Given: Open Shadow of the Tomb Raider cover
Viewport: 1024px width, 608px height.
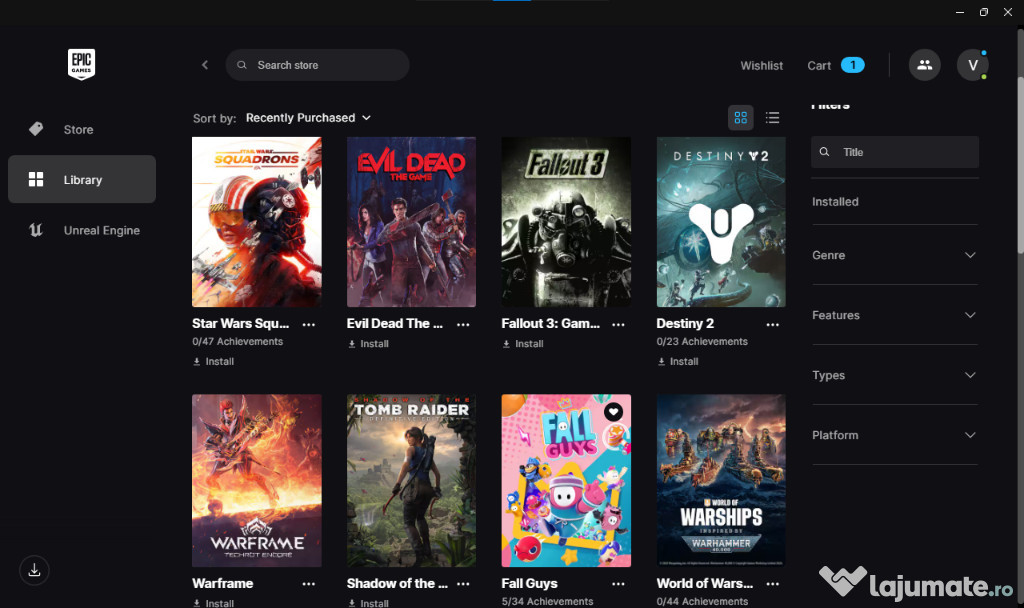Looking at the screenshot, I should [411, 481].
